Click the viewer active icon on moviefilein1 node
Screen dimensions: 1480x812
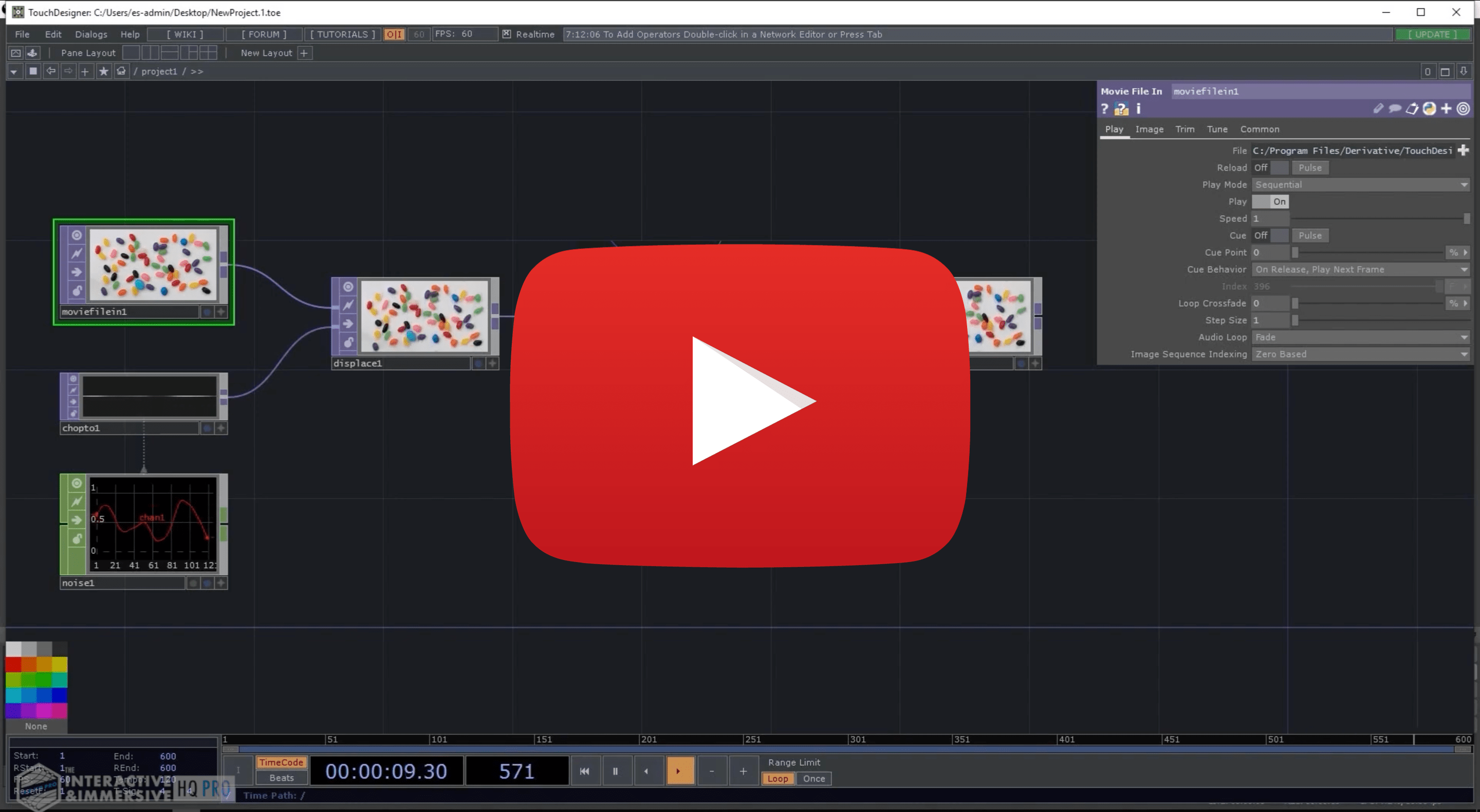coord(77,235)
